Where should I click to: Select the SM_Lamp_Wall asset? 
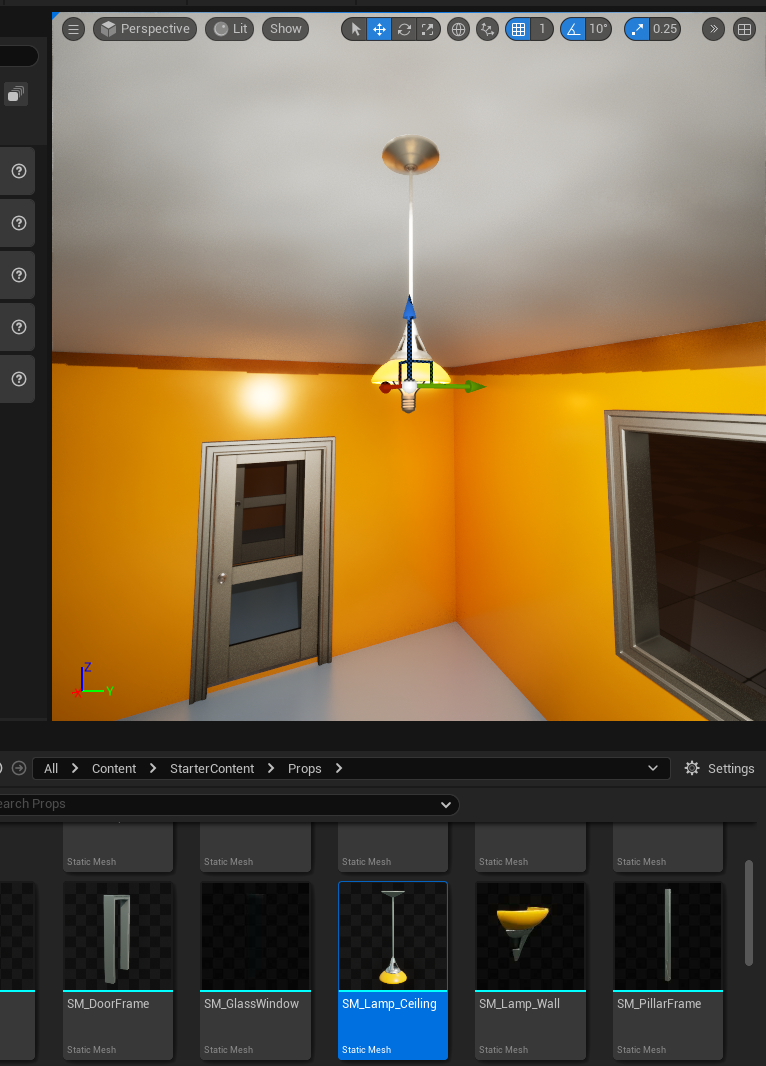(530, 970)
